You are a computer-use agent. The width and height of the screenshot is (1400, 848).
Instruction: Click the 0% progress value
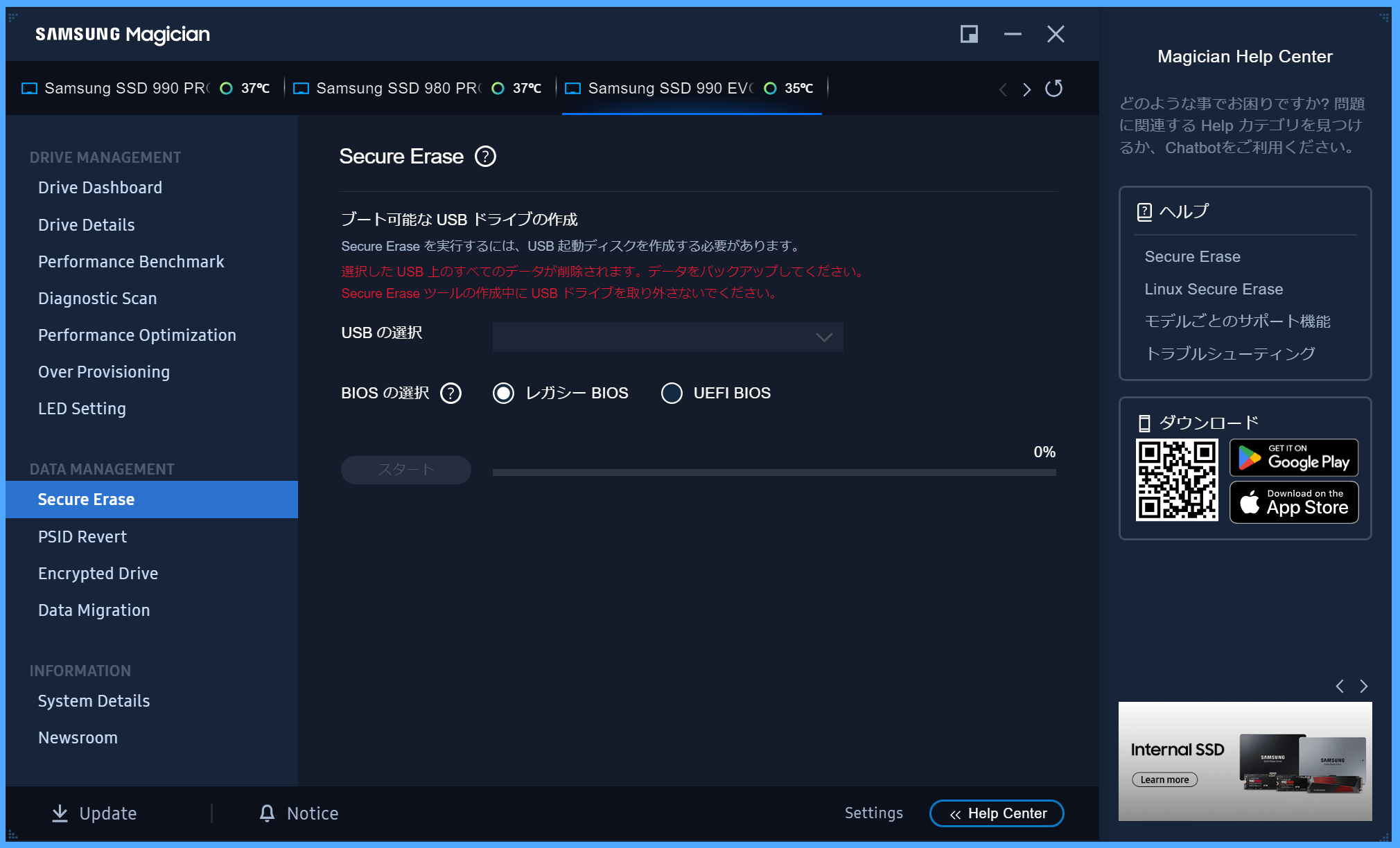coord(1044,452)
